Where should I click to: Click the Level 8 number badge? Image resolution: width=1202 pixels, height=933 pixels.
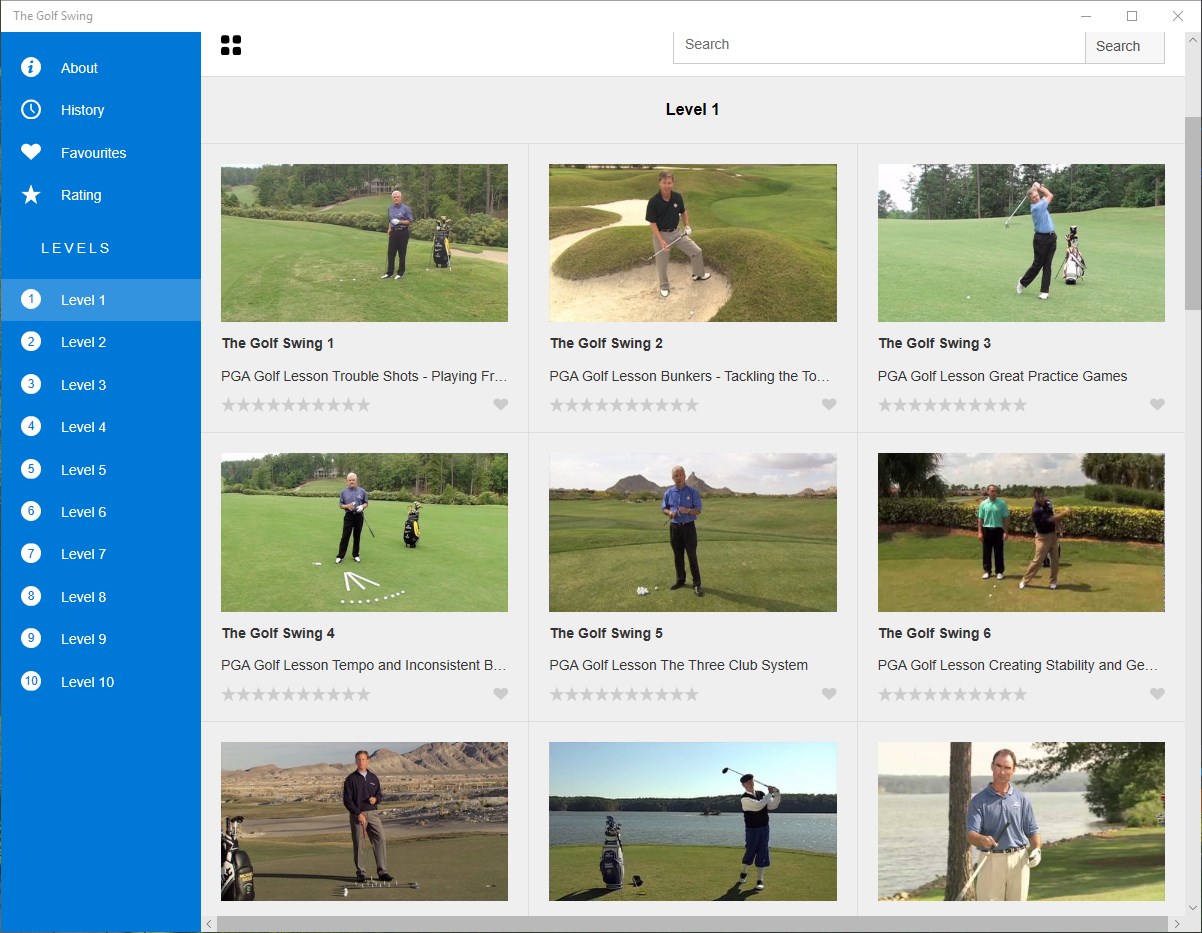[31, 596]
